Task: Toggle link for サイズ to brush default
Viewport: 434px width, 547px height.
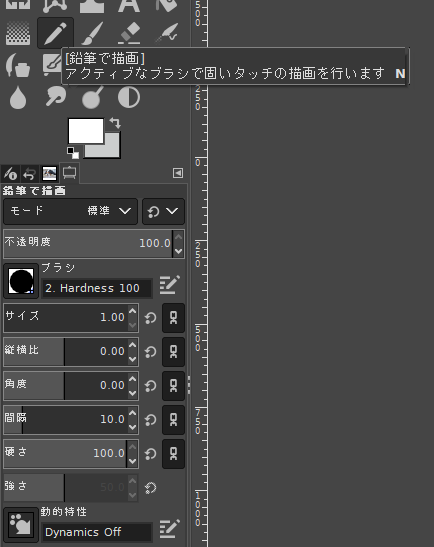Action: click(173, 317)
